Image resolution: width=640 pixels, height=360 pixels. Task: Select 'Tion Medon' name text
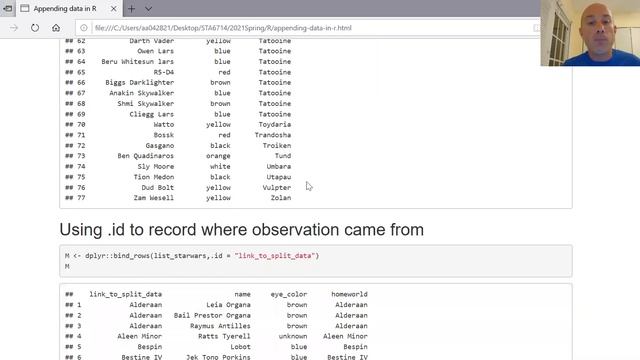pyautogui.click(x=153, y=177)
